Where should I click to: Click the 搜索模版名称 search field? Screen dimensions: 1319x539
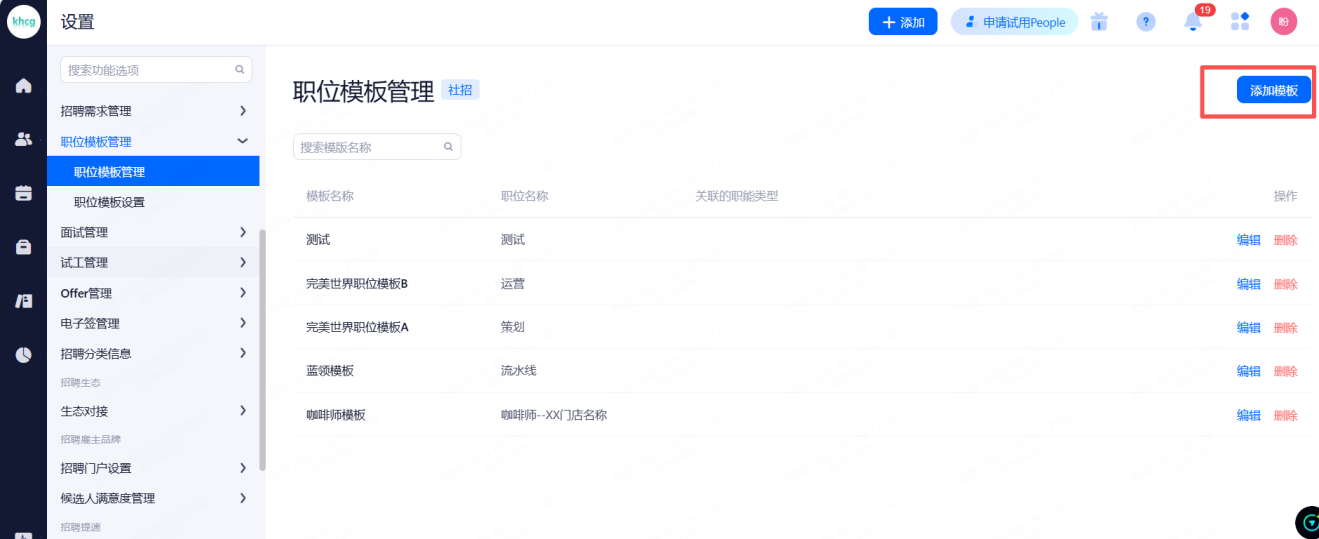pyautogui.click(x=370, y=147)
